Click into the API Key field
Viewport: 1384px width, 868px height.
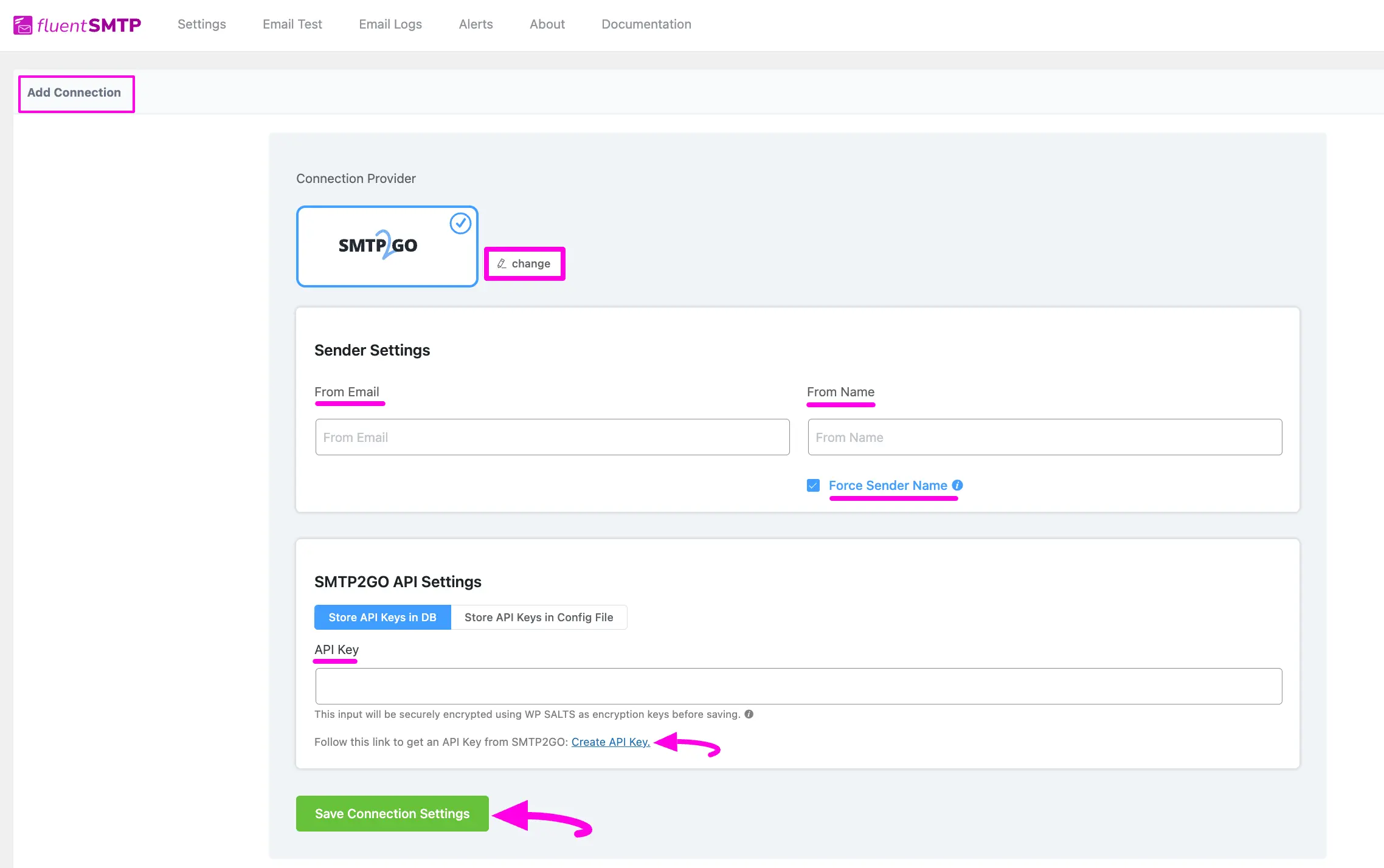(798, 686)
